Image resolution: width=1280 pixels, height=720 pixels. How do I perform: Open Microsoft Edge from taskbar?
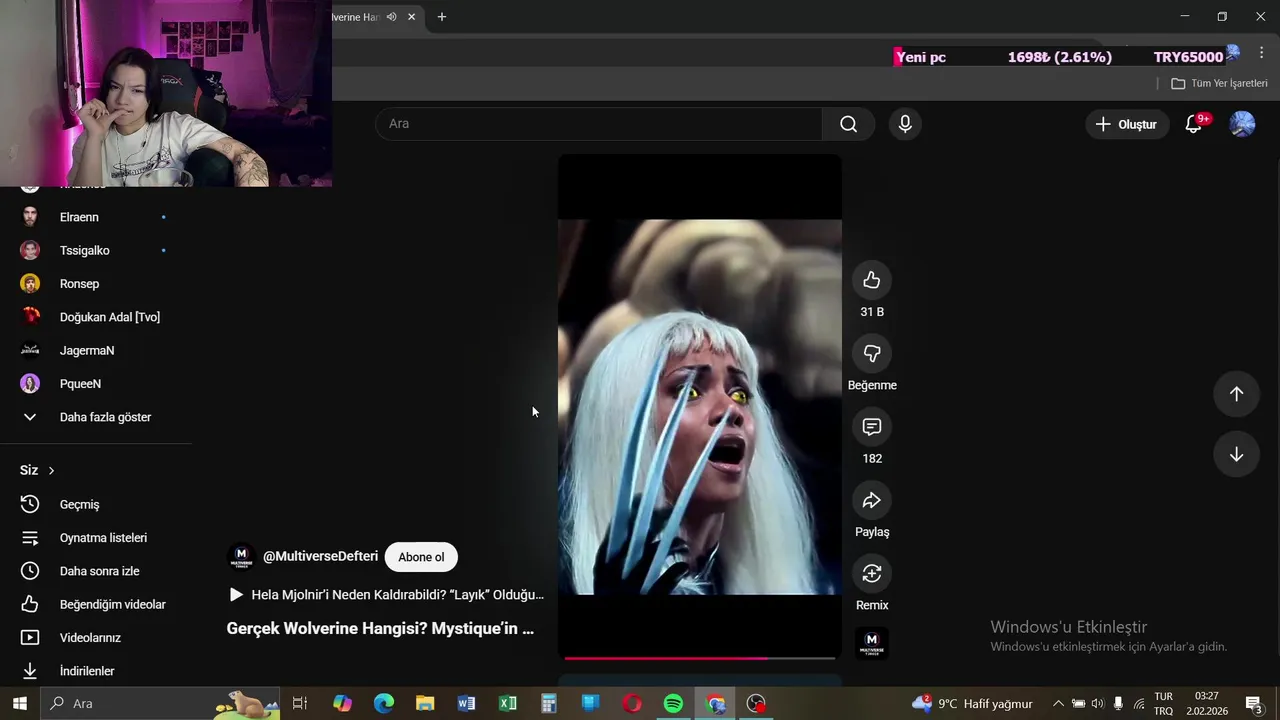click(384, 703)
